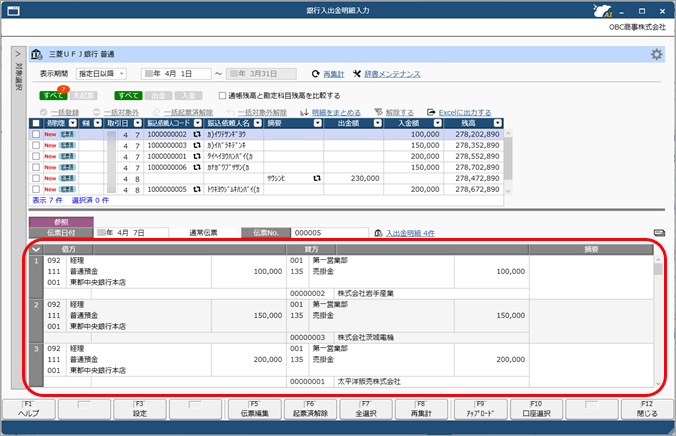The image size is (676, 436).
Task: Open the settings gear in bank header
Action: pyautogui.click(x=657, y=54)
